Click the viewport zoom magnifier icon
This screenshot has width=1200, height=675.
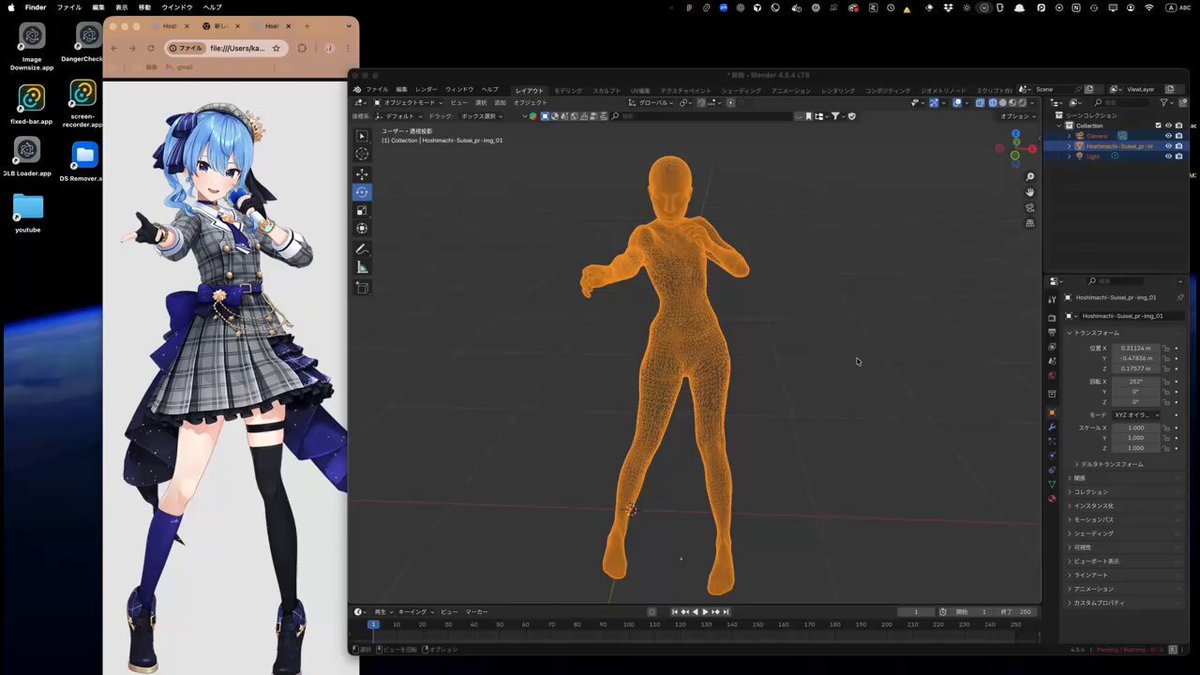(1030, 177)
